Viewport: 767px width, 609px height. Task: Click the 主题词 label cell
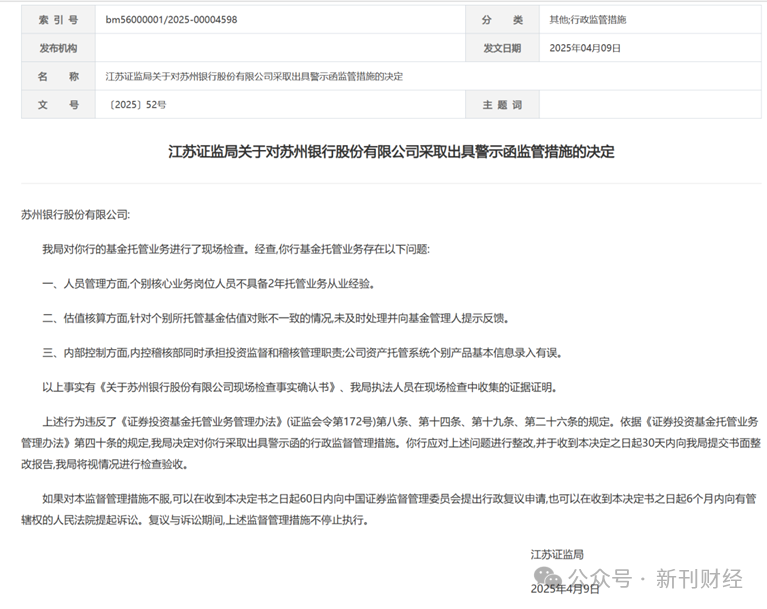pos(502,104)
